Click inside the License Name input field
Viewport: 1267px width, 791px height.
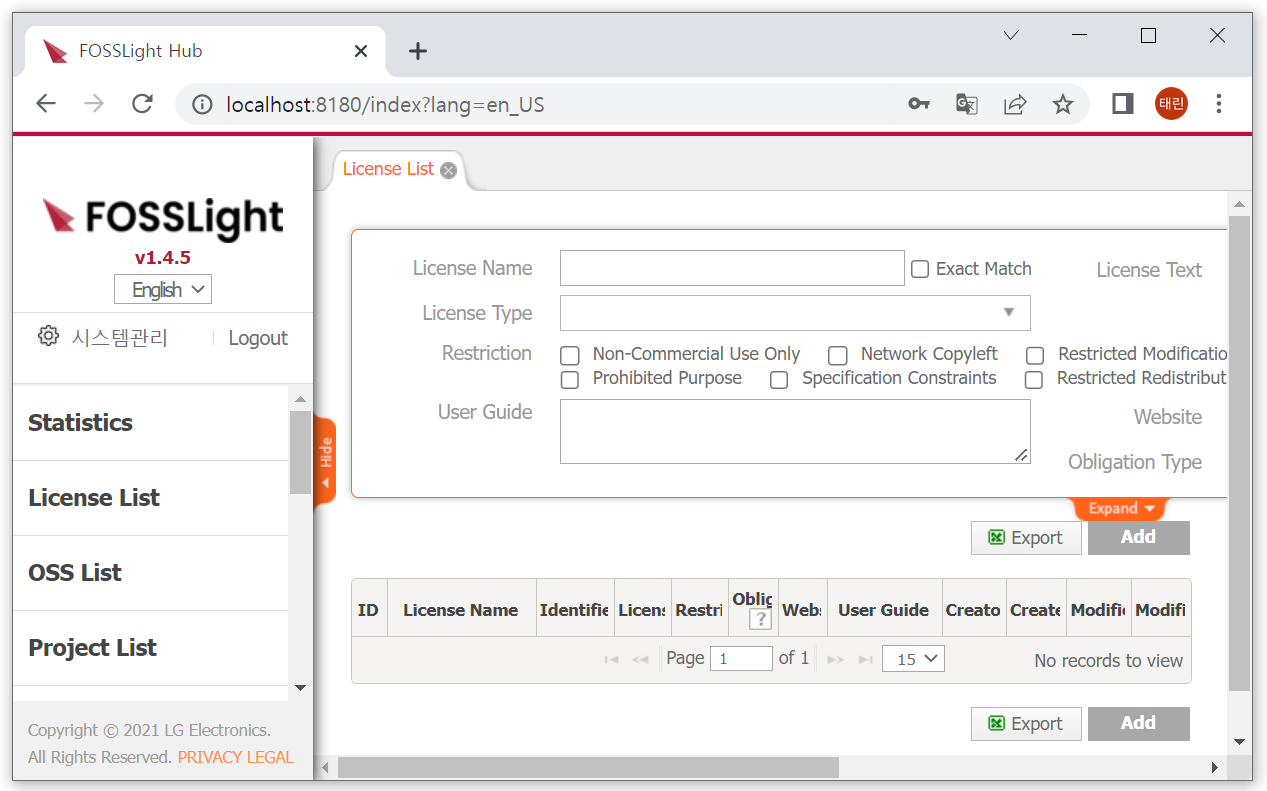[x=731, y=268]
